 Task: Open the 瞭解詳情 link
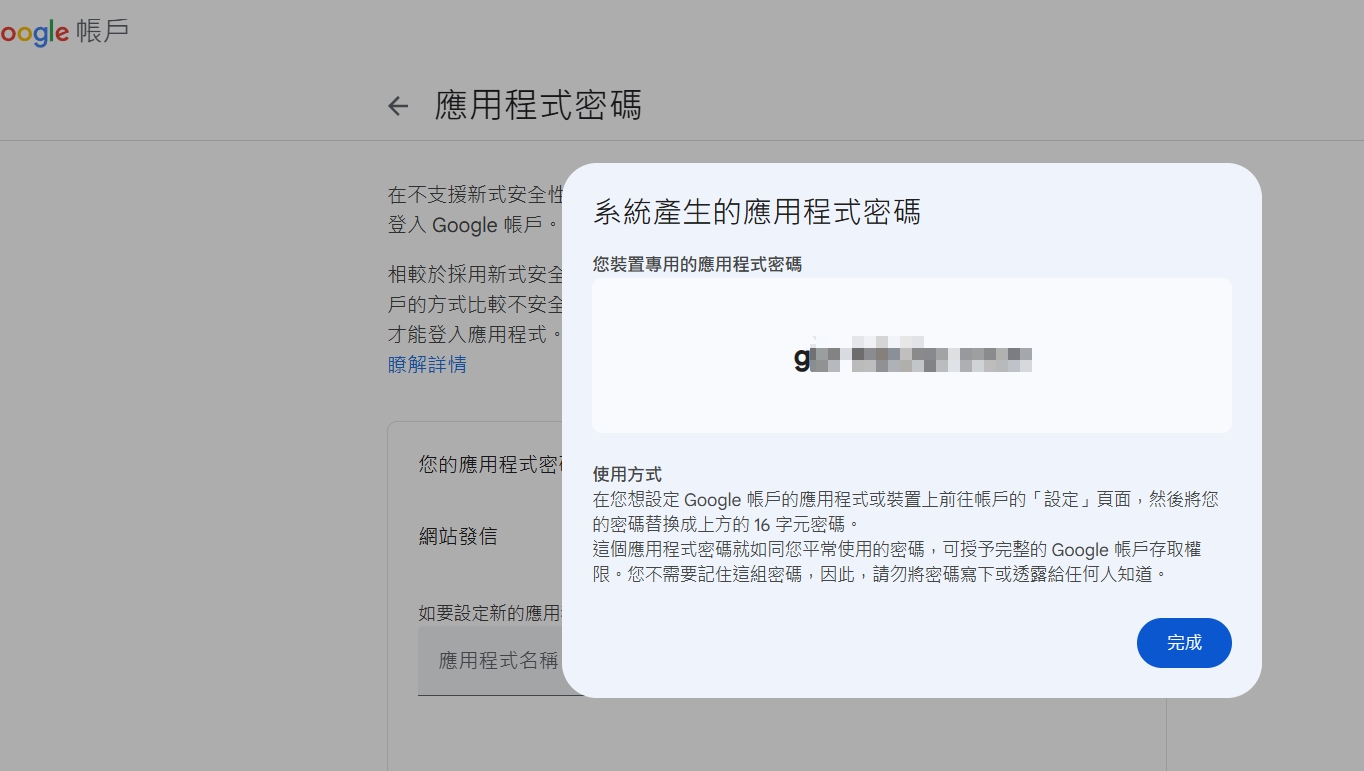[427, 364]
